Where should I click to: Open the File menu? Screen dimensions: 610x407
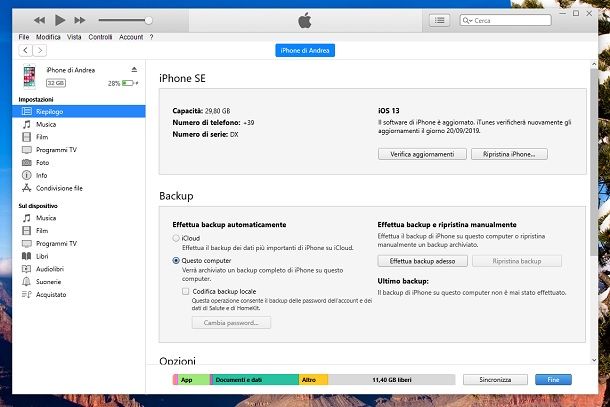tap(24, 37)
